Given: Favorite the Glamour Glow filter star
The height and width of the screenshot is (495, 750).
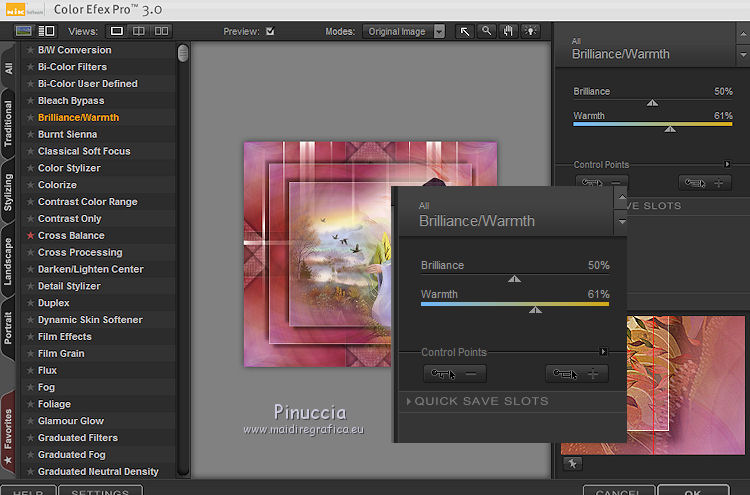Looking at the screenshot, I should pos(31,421).
